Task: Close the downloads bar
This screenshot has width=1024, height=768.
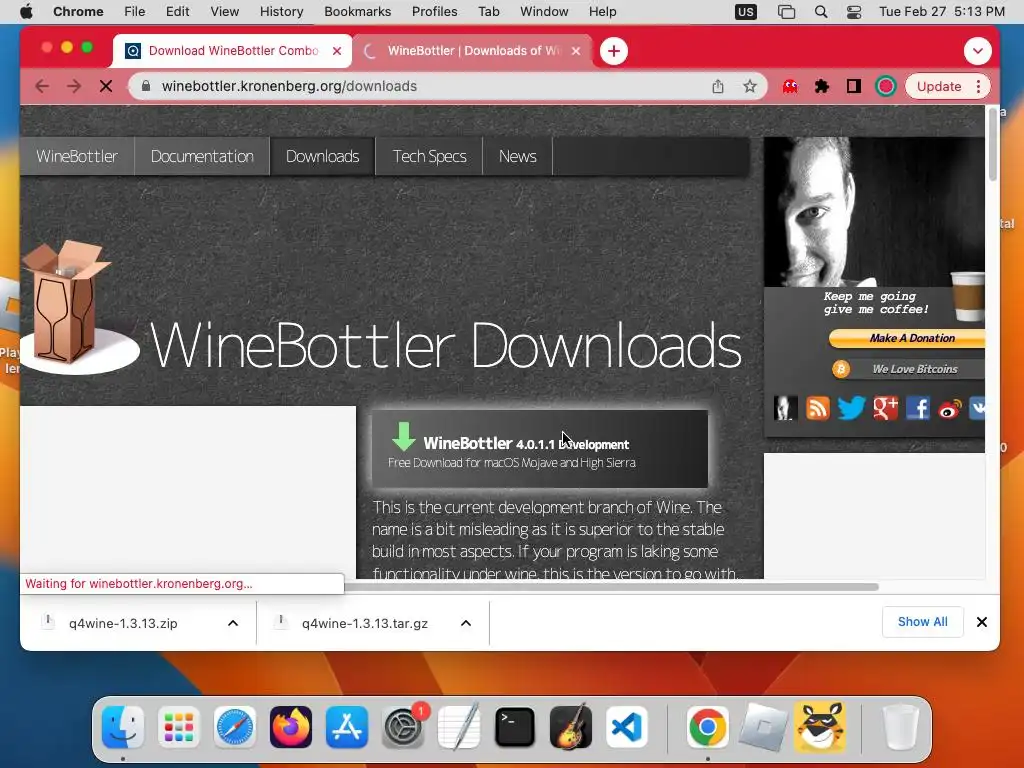Action: pyautogui.click(x=982, y=622)
